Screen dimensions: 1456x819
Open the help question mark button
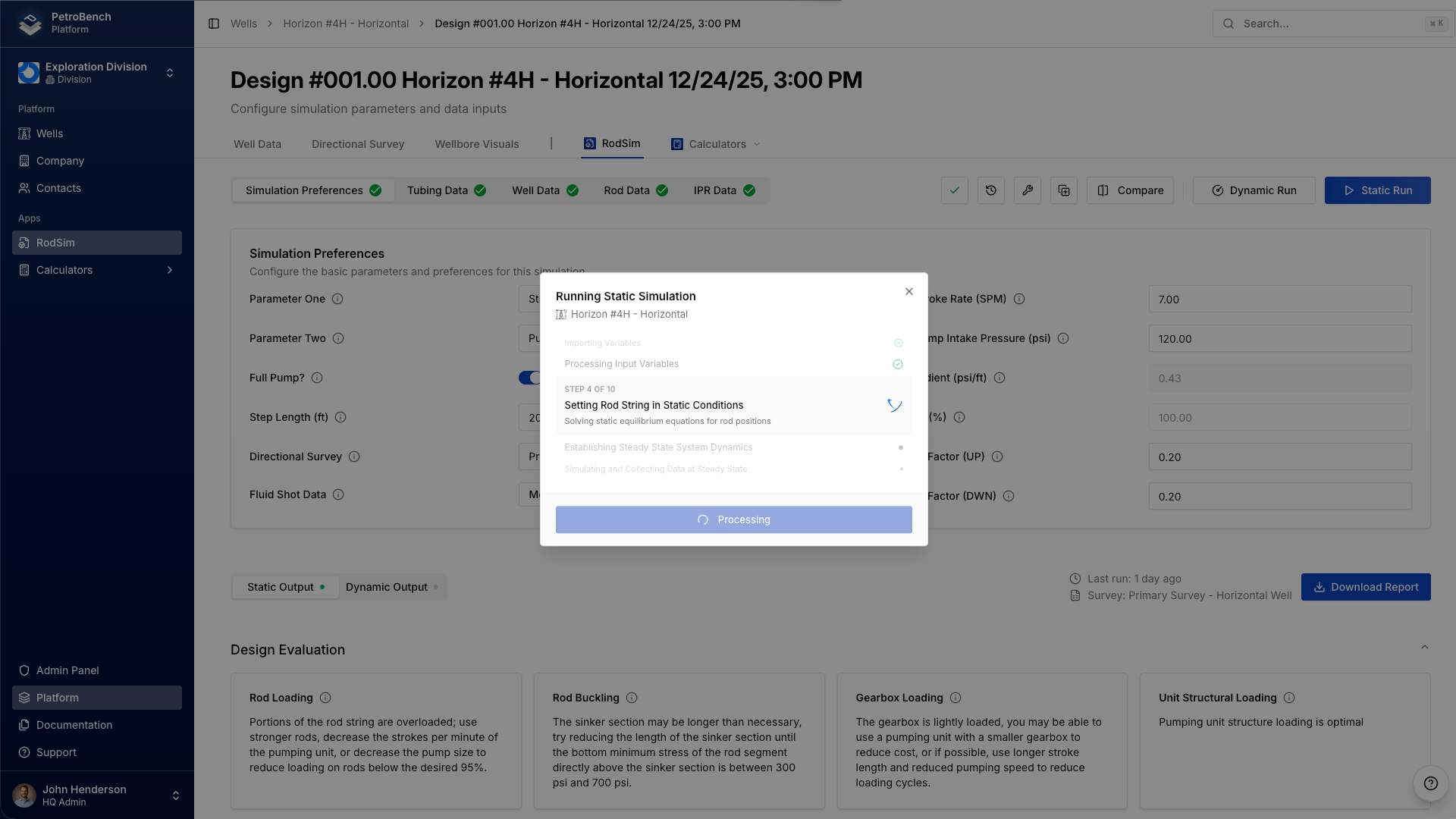point(1430,783)
